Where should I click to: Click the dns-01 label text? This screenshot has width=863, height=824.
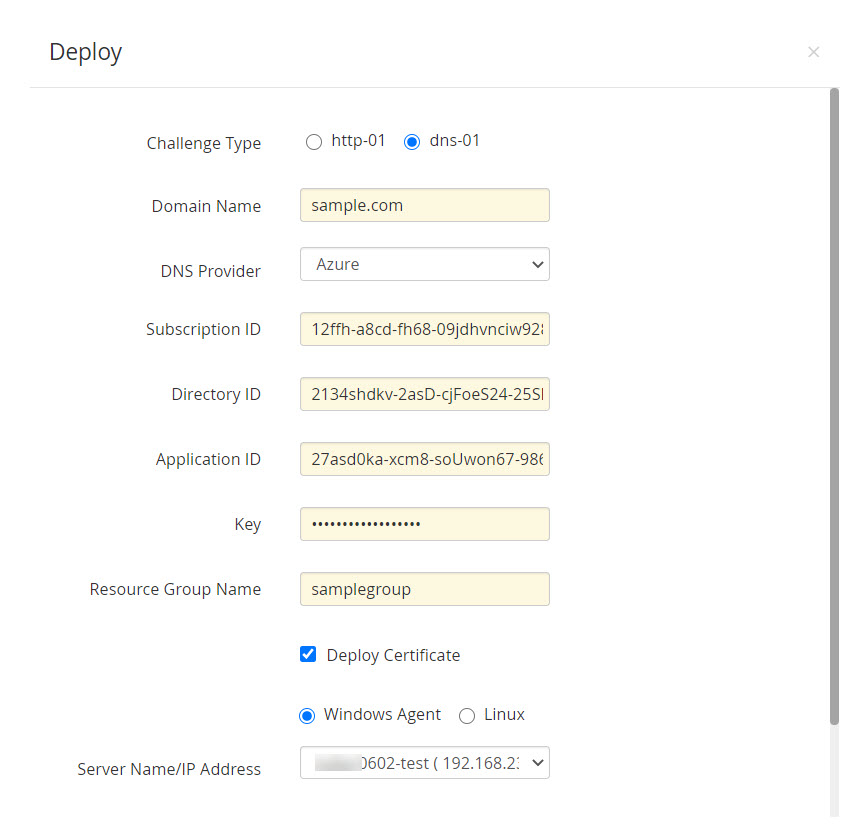(x=455, y=141)
